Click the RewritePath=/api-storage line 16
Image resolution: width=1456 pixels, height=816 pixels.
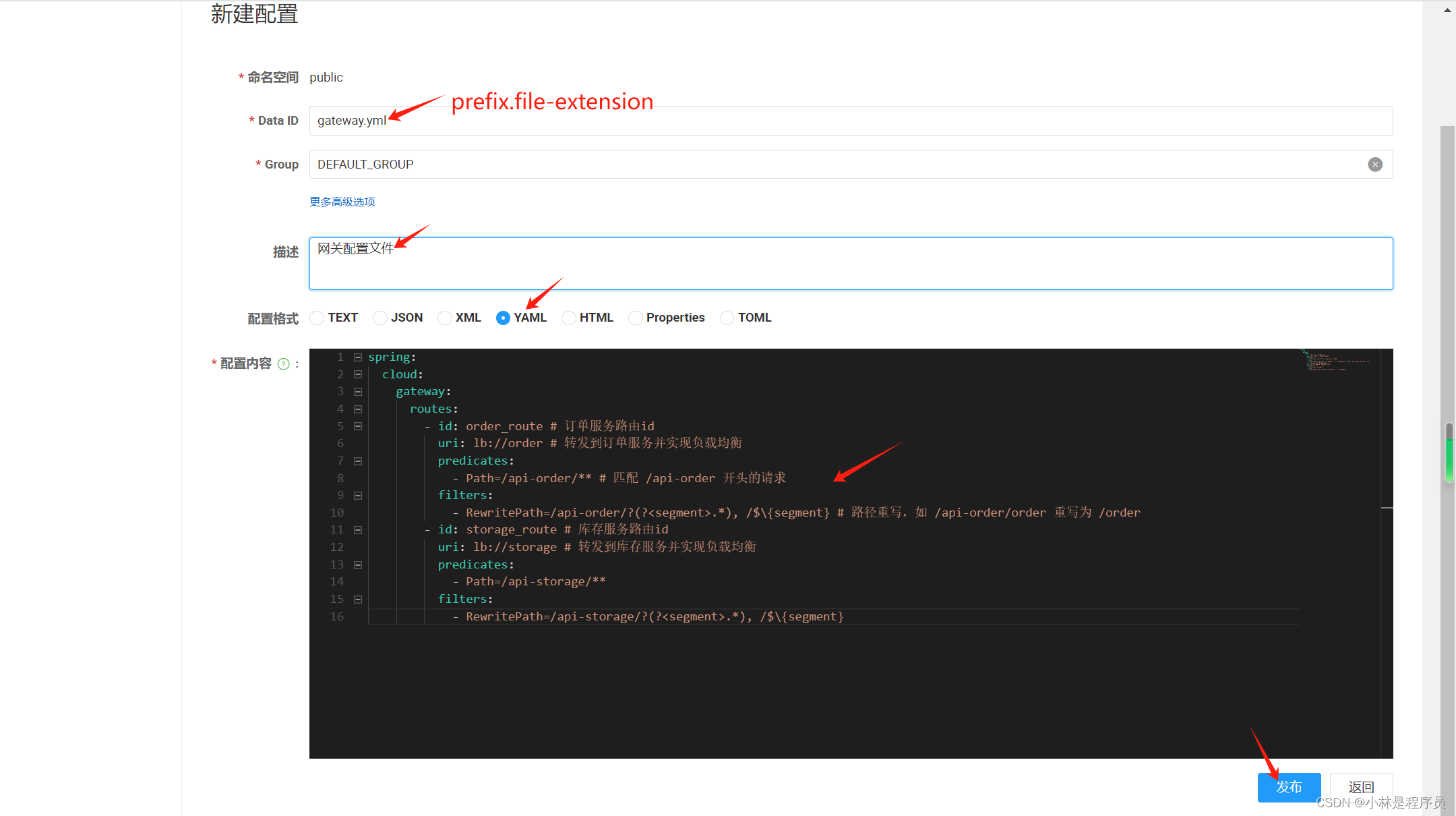click(648, 616)
